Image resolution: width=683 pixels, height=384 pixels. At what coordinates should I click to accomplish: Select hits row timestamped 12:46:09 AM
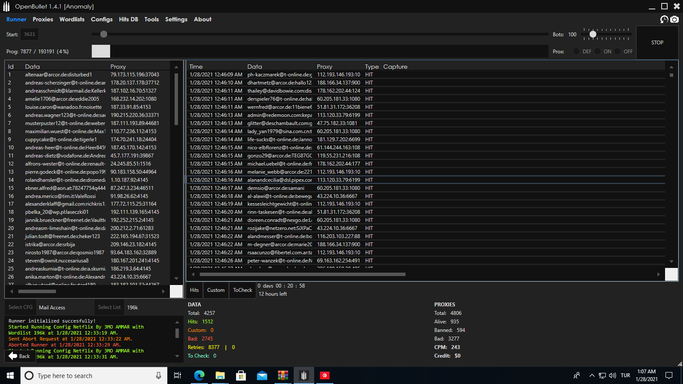(x=426, y=74)
